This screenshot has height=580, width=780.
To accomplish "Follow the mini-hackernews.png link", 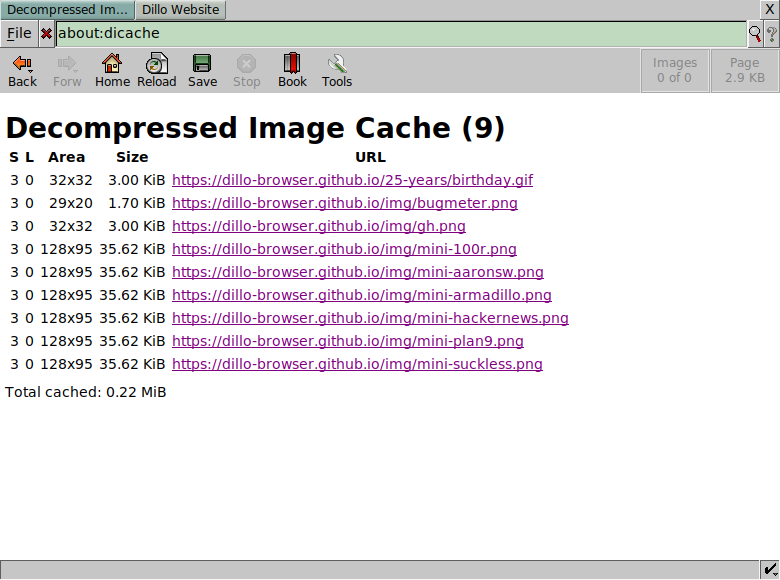I will coord(370,319).
